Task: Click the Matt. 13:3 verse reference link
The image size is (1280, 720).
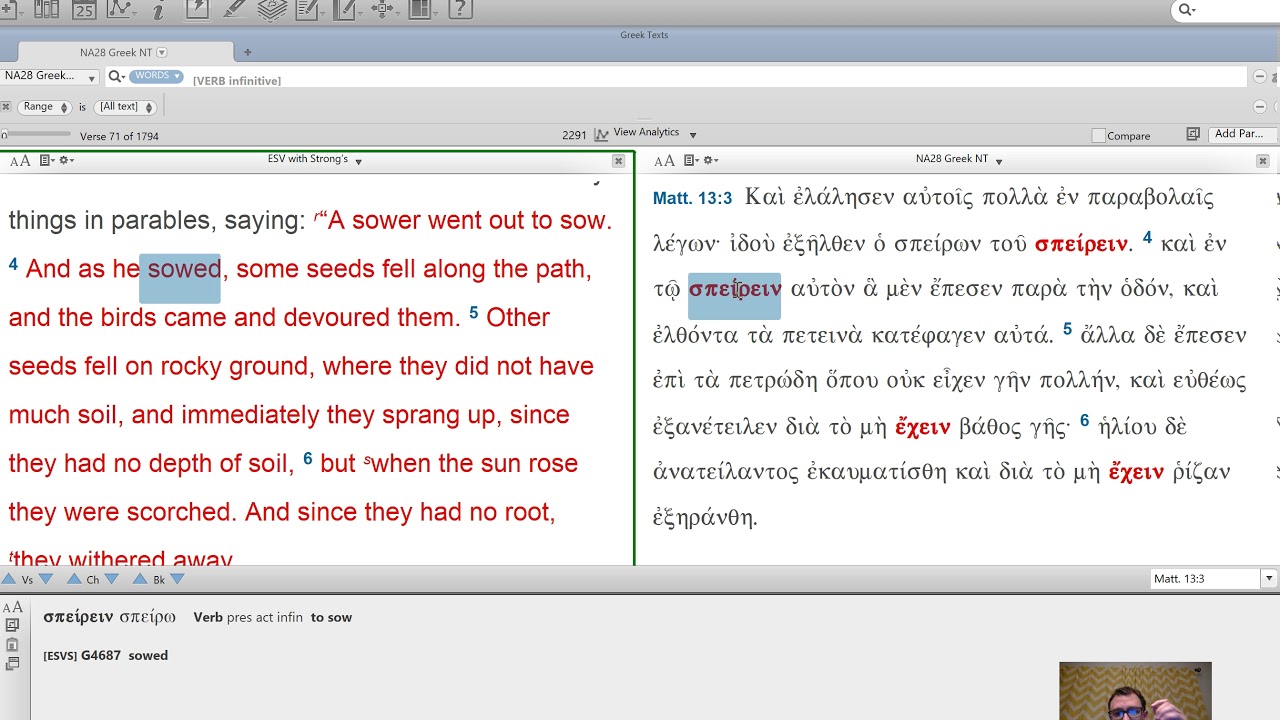Action: [692, 198]
